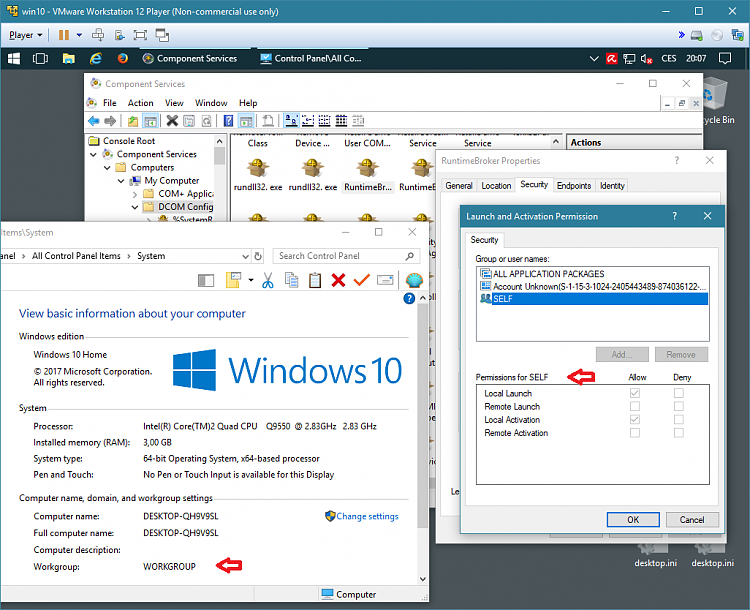Toggle Allow checkbox for Local Activation
This screenshot has height=610, width=750.
[x=635, y=420]
